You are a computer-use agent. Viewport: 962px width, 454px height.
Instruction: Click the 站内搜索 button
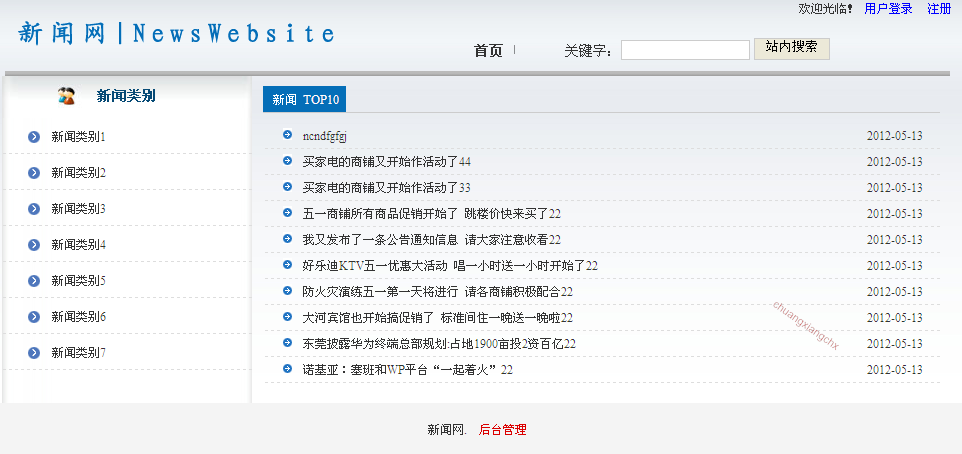pyautogui.click(x=791, y=48)
